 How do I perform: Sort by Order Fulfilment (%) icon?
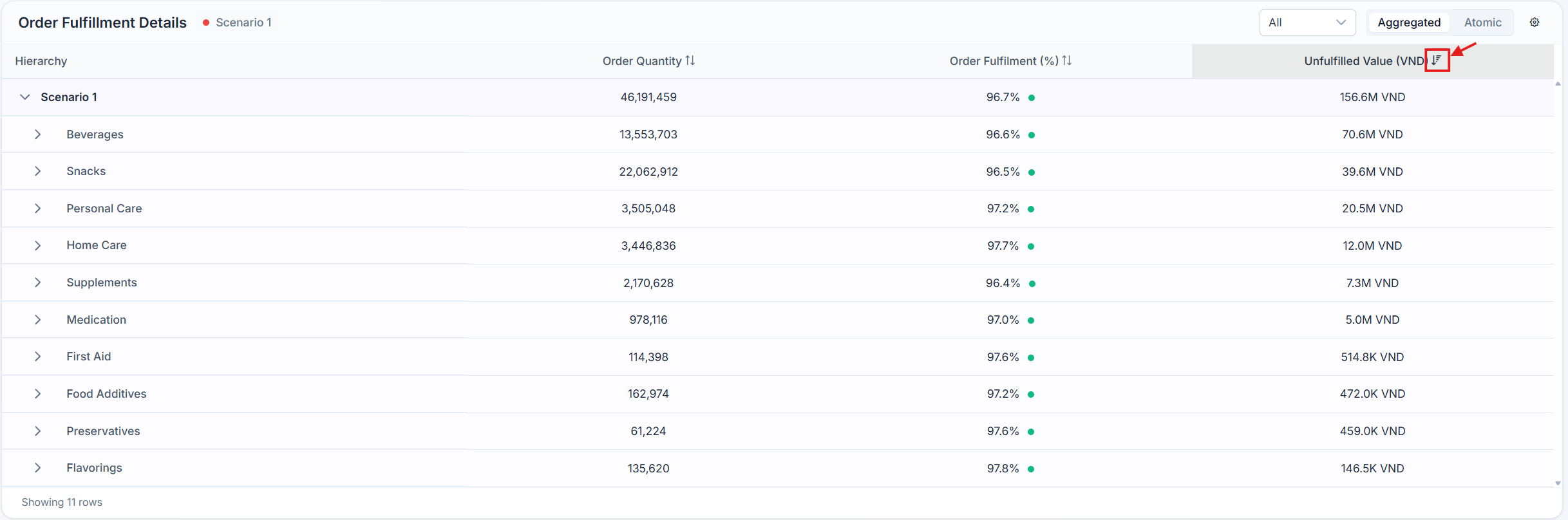(1067, 60)
